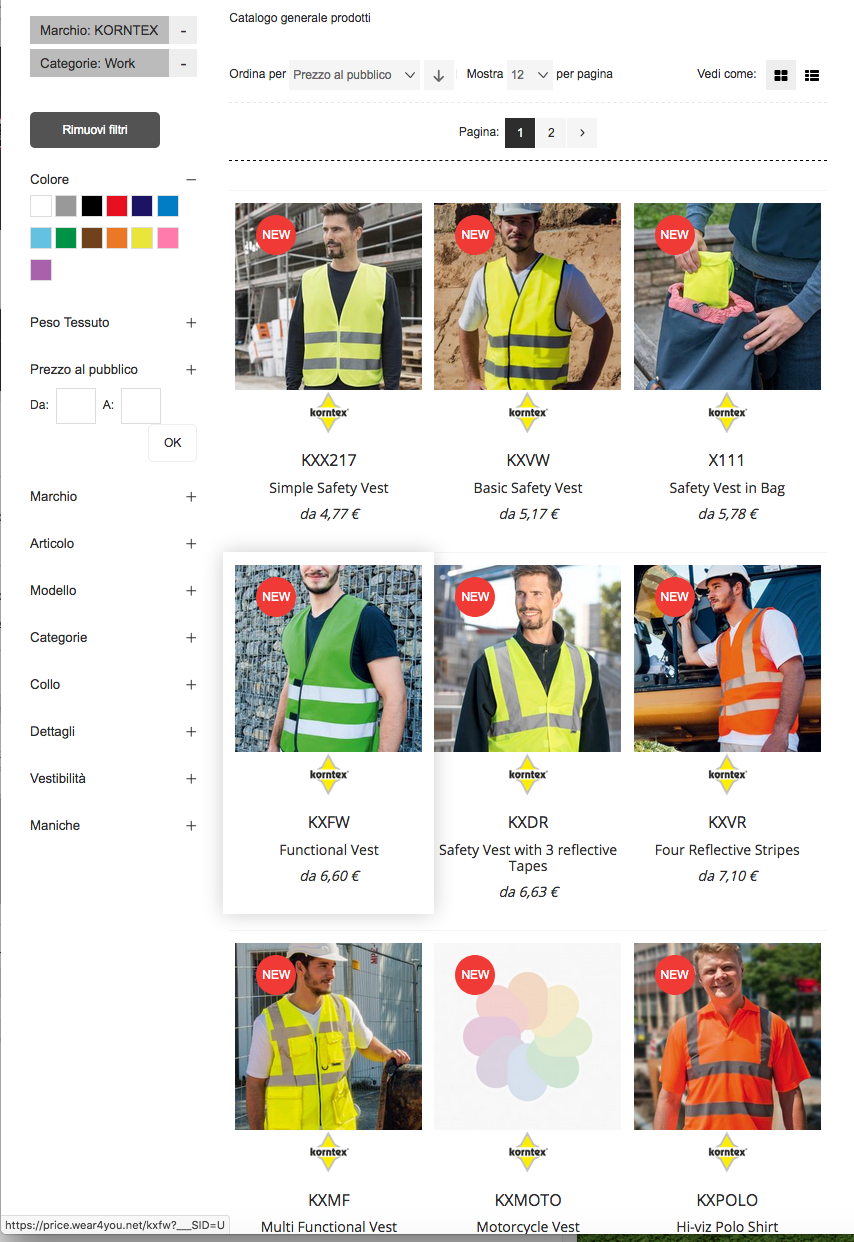Open the KXFW Functional Vest product image
Screen dimensions: 854x1242
328,658
